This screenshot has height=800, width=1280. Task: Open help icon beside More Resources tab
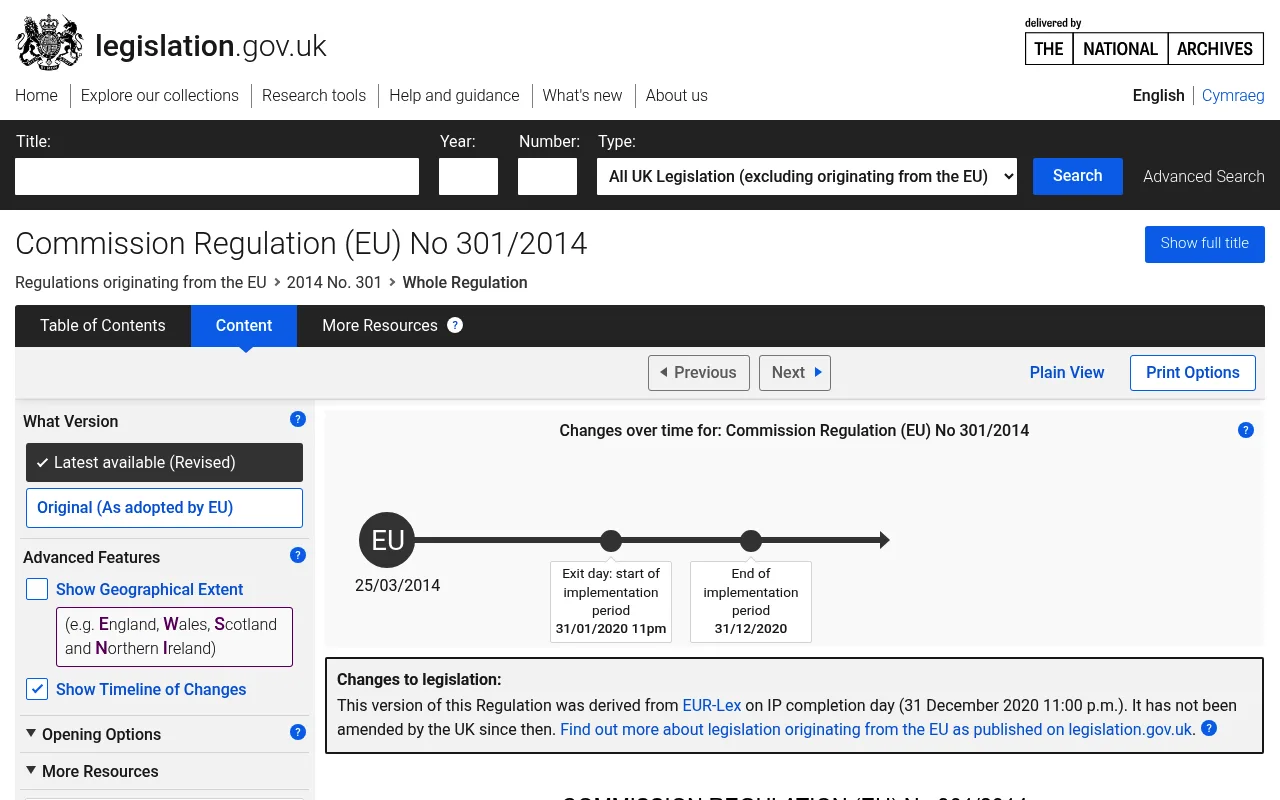pyautogui.click(x=455, y=325)
